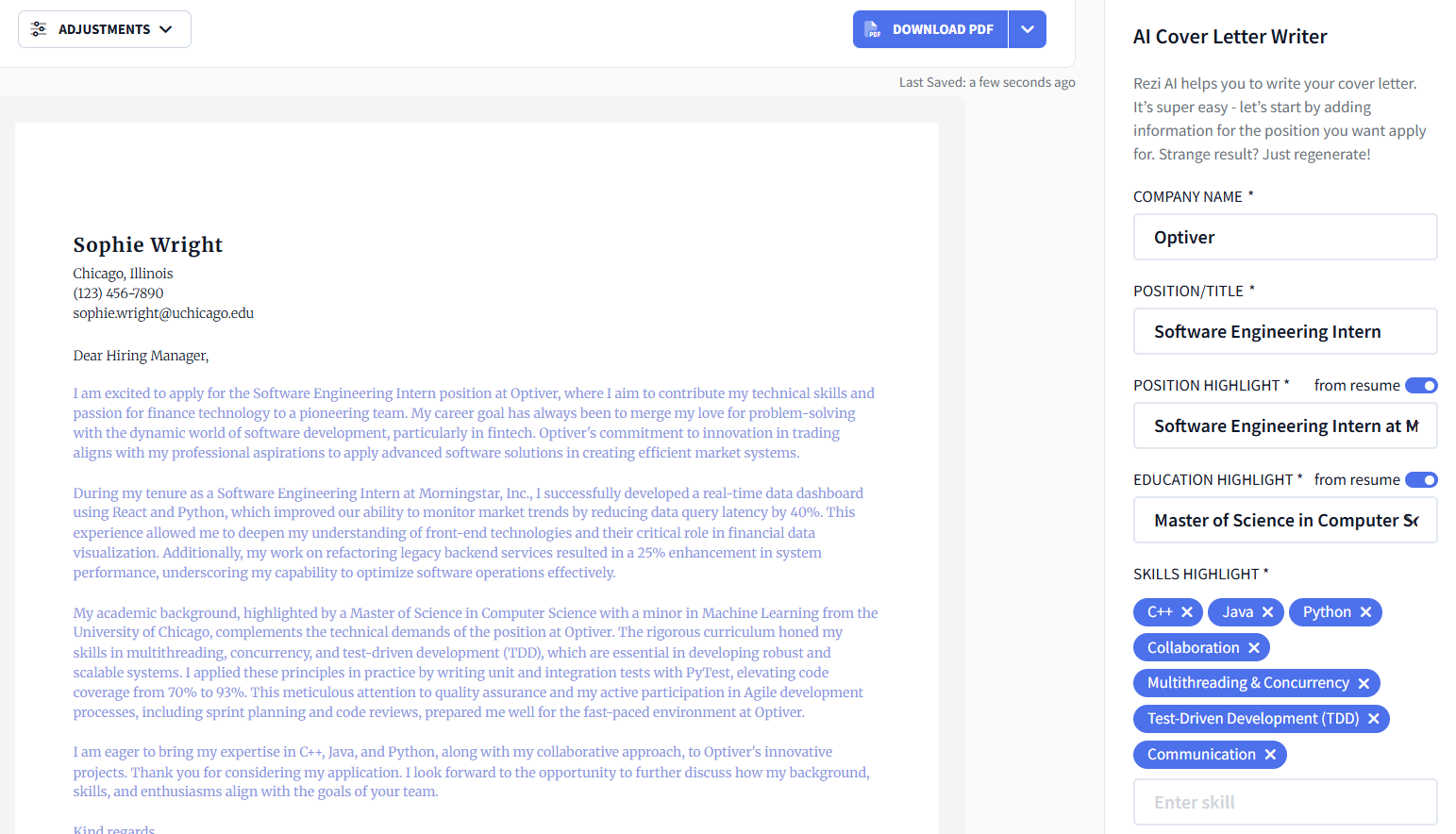
Task: Disable from resume toggle for Position Highlight
Action: (1421, 385)
